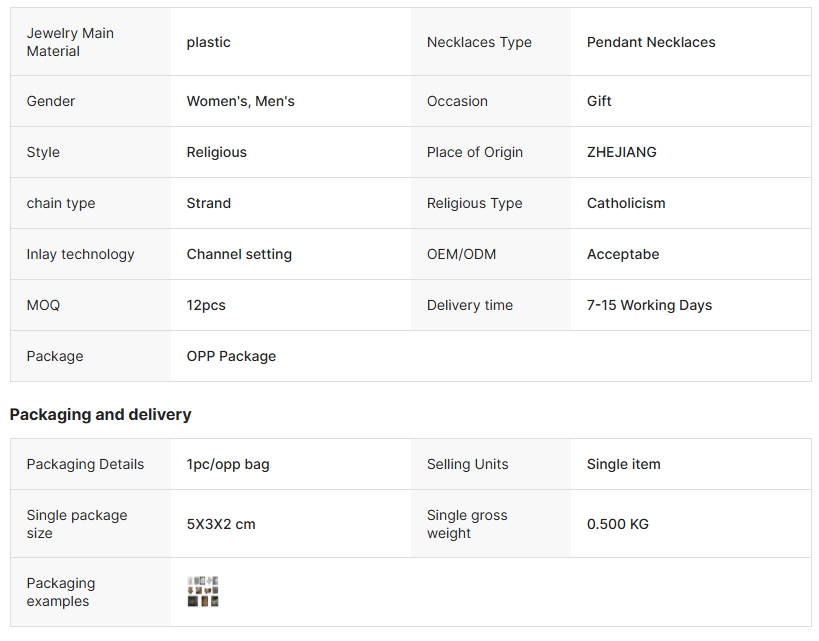Click the Catholicism religious type value

point(626,203)
